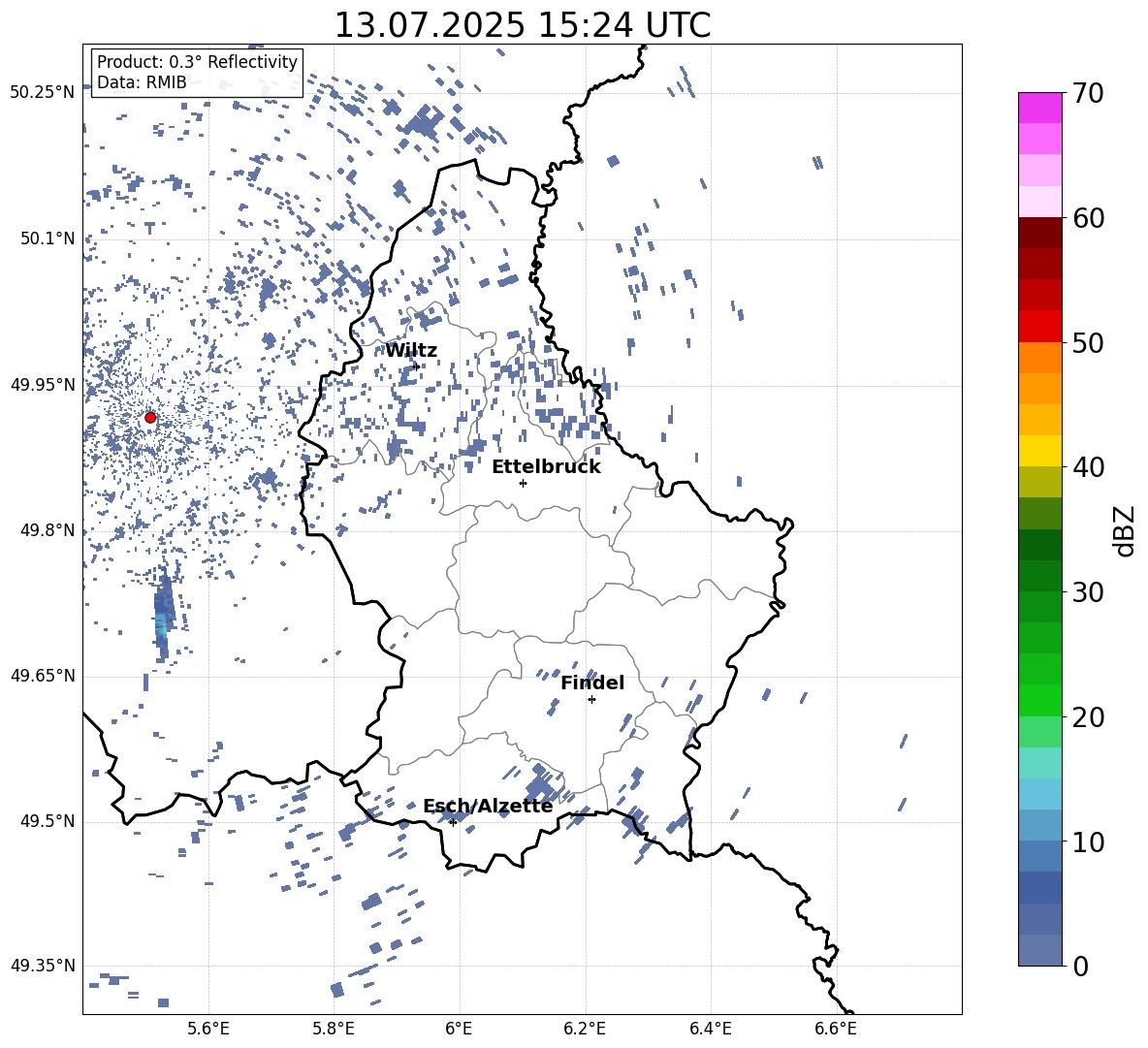1148x1048 pixels.
Task: Click the 49.5°N latitude label
Action: click(x=48, y=821)
